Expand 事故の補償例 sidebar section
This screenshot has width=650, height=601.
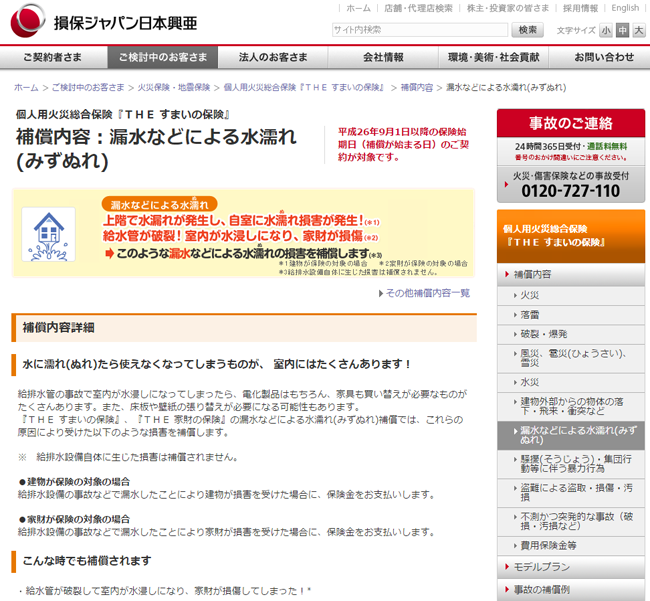click(x=571, y=589)
